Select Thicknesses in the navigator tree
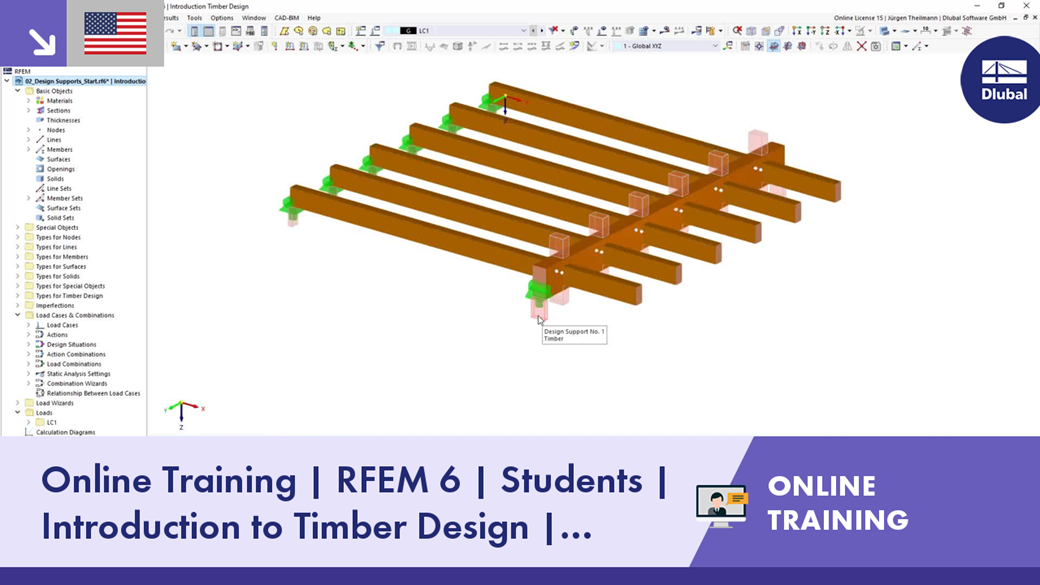The image size is (1040, 585). coord(63,121)
